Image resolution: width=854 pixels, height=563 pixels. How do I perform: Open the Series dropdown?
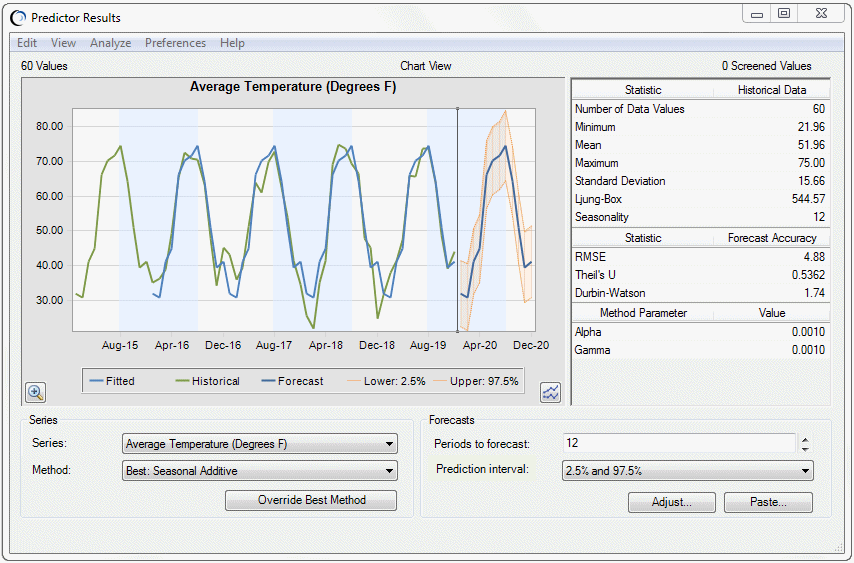(260, 444)
